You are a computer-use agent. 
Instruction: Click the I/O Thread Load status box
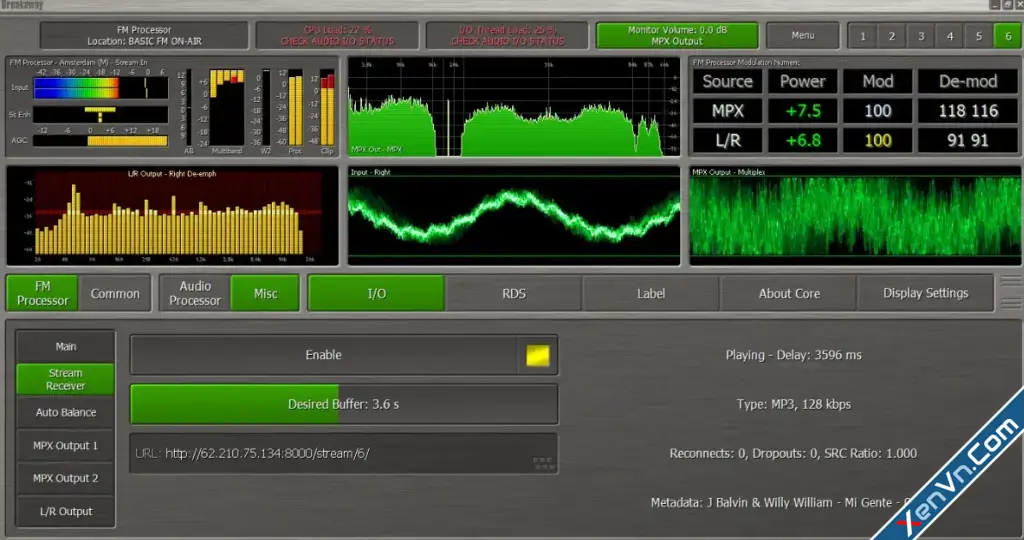[x=507, y=35]
